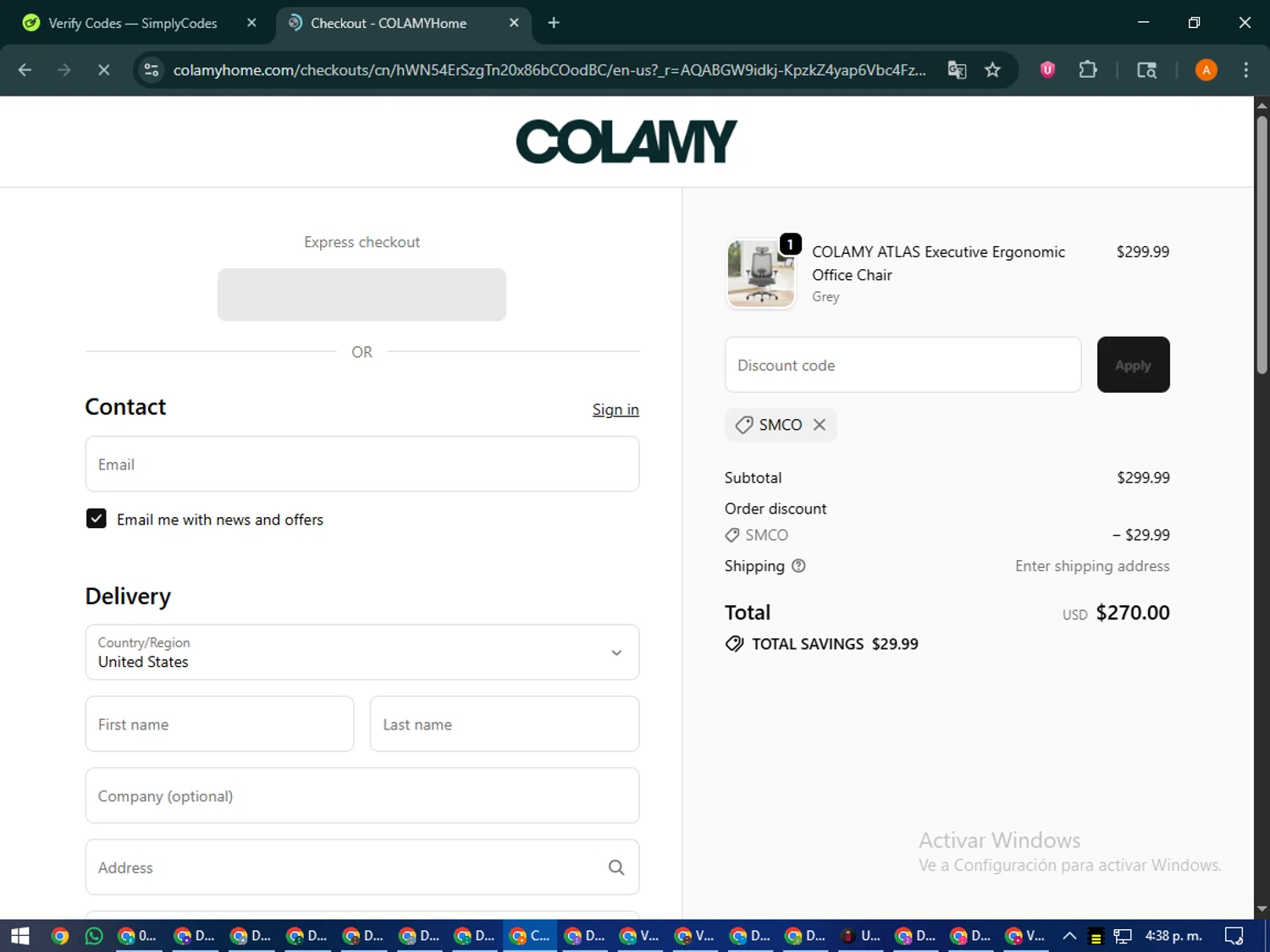Viewport: 1270px width, 952px height.
Task: Expand the Country/Region dropdown
Action: [x=362, y=652]
